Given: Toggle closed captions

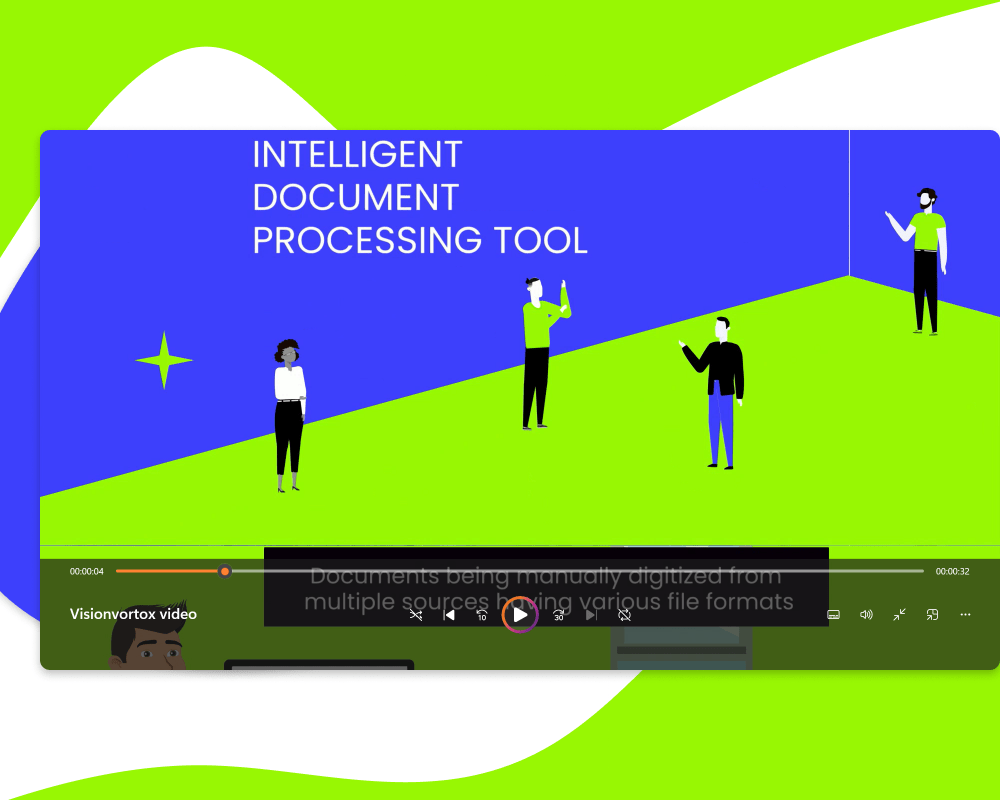Looking at the screenshot, I should pyautogui.click(x=833, y=615).
